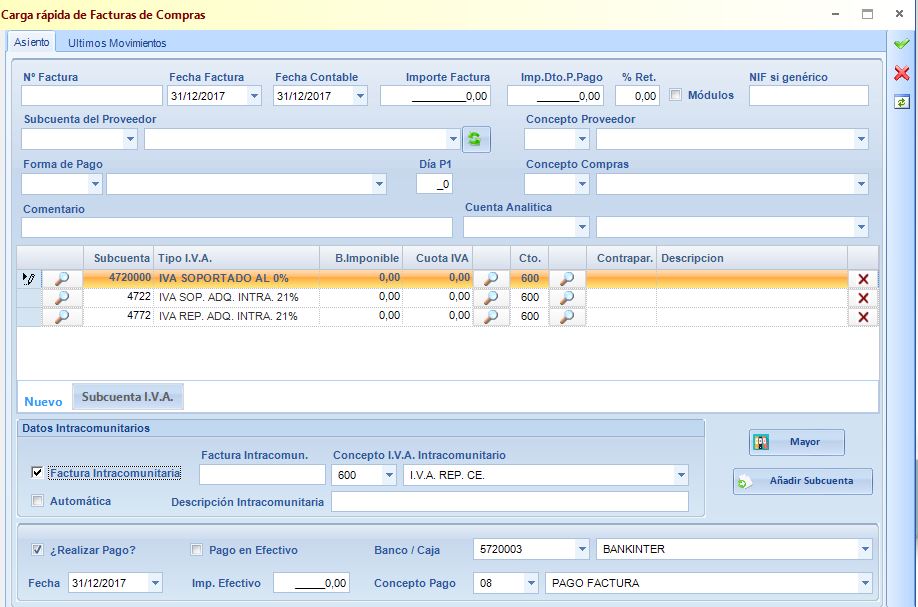Open the Concepto I.V.A. Intracomunitario 600 dropdown

(x=389, y=475)
